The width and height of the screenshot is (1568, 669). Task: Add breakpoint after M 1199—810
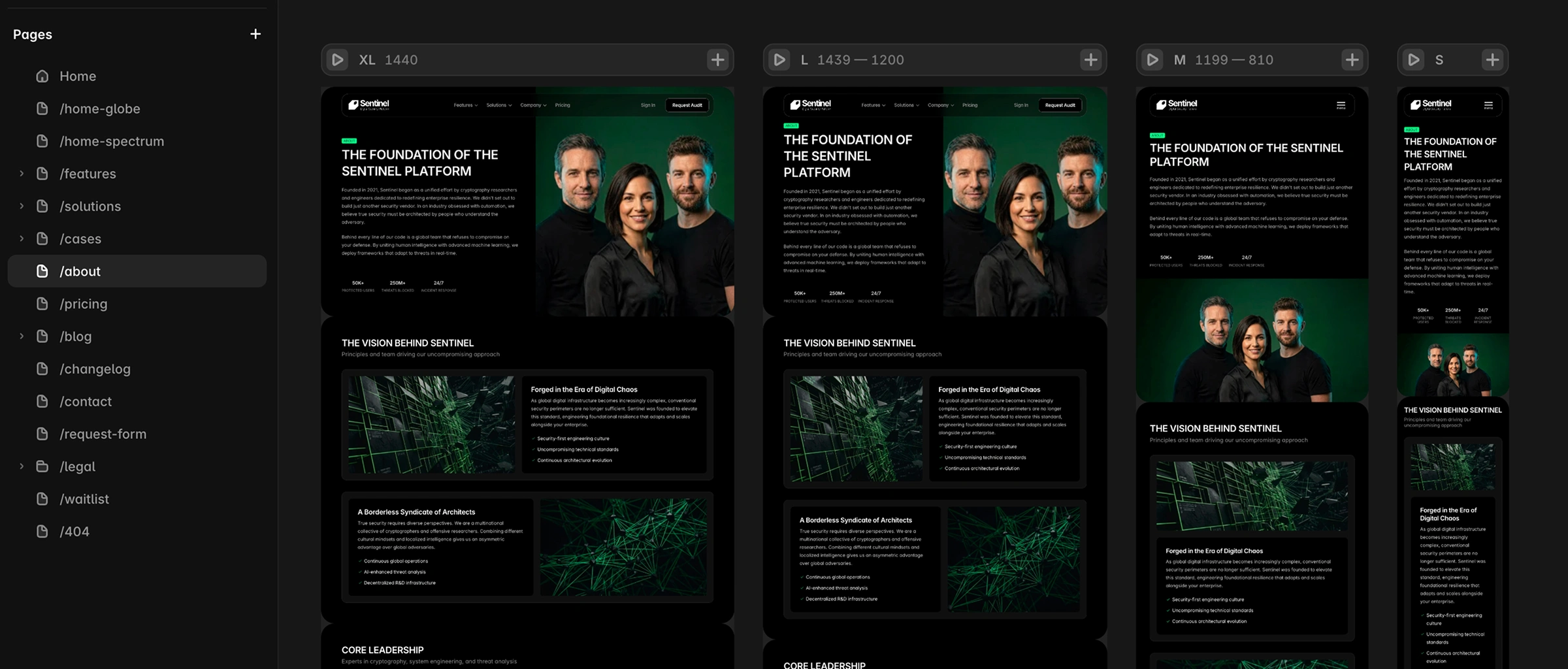(1352, 60)
